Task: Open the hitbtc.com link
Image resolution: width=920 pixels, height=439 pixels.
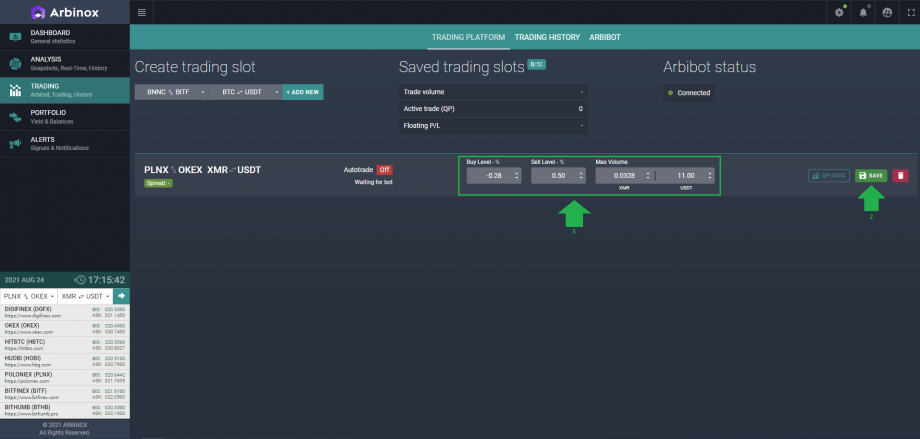Action: point(23,349)
